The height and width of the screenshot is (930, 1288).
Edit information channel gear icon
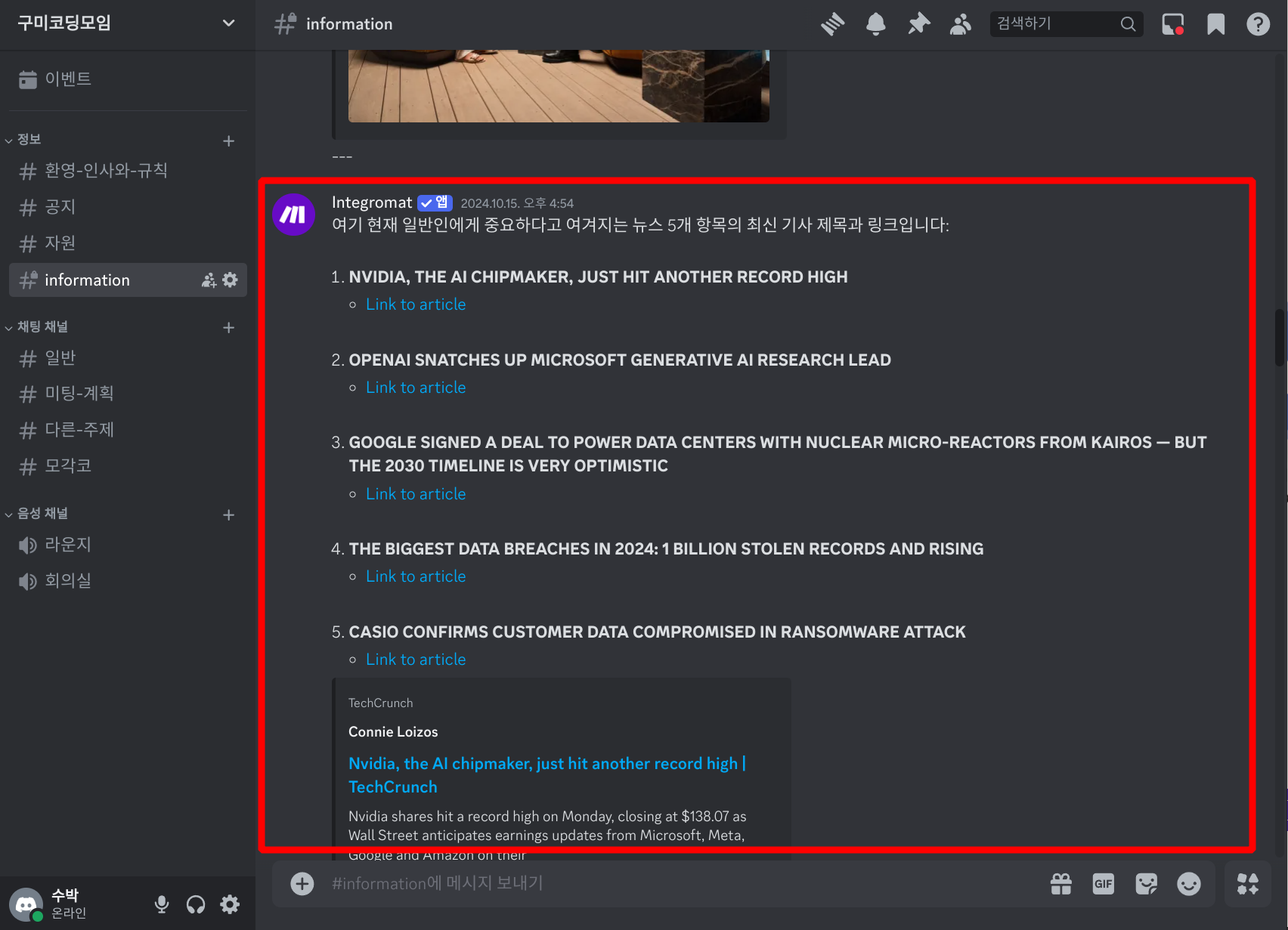[231, 280]
